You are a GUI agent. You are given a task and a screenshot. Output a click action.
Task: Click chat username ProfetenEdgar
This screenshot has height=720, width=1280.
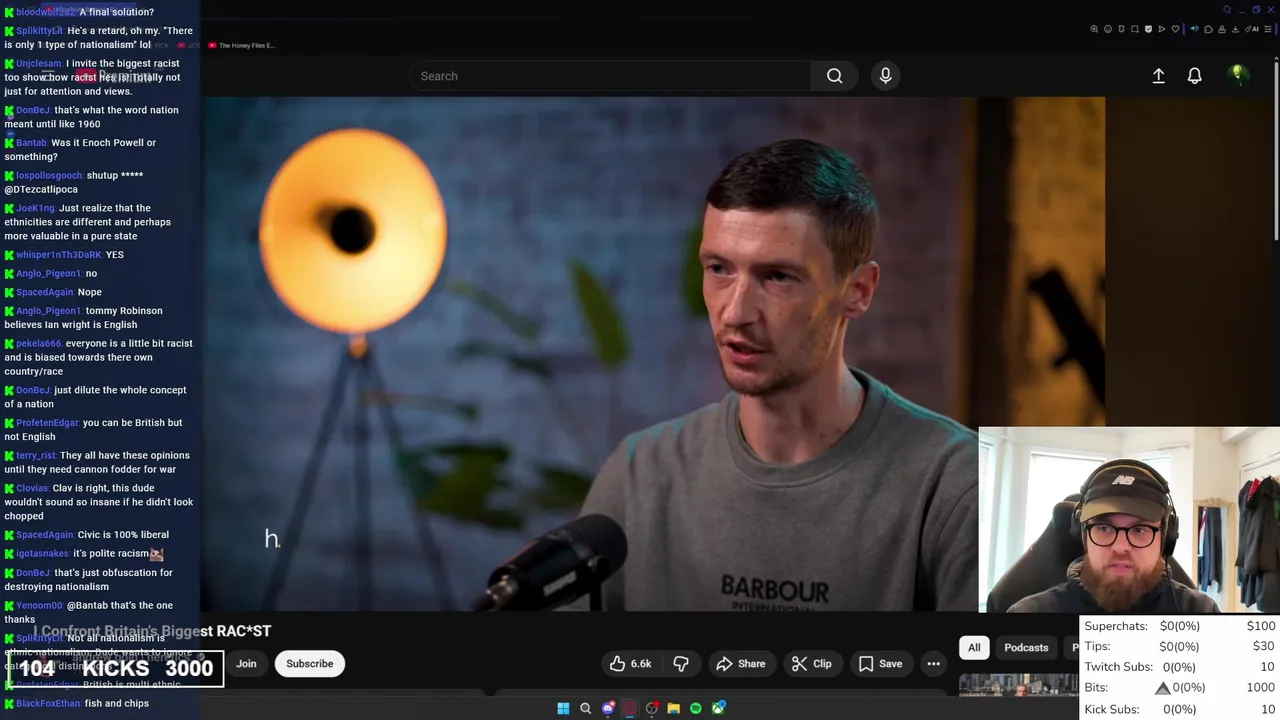[x=48, y=423]
